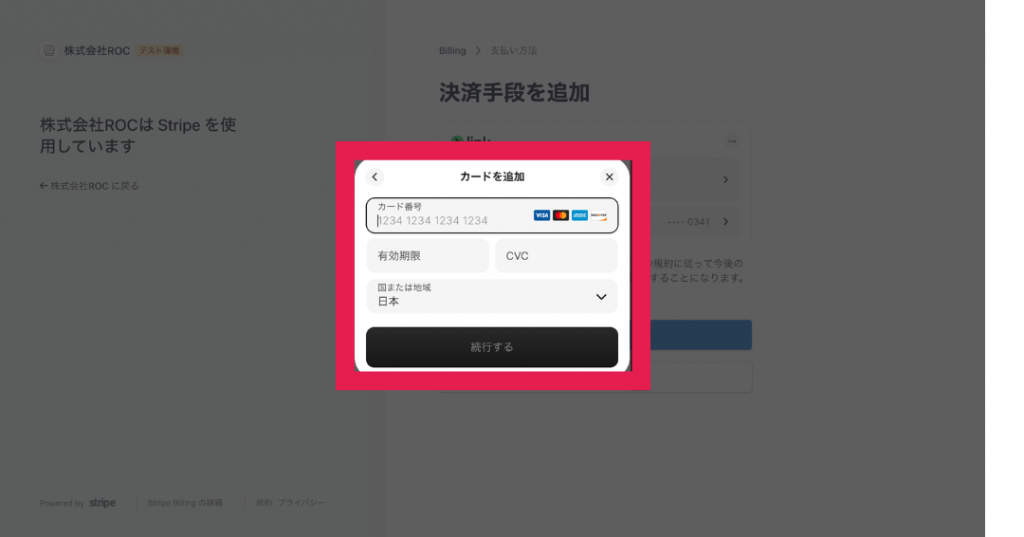Open the プライバシー link in footer
1024x537 pixels.
pyautogui.click(x=301, y=502)
